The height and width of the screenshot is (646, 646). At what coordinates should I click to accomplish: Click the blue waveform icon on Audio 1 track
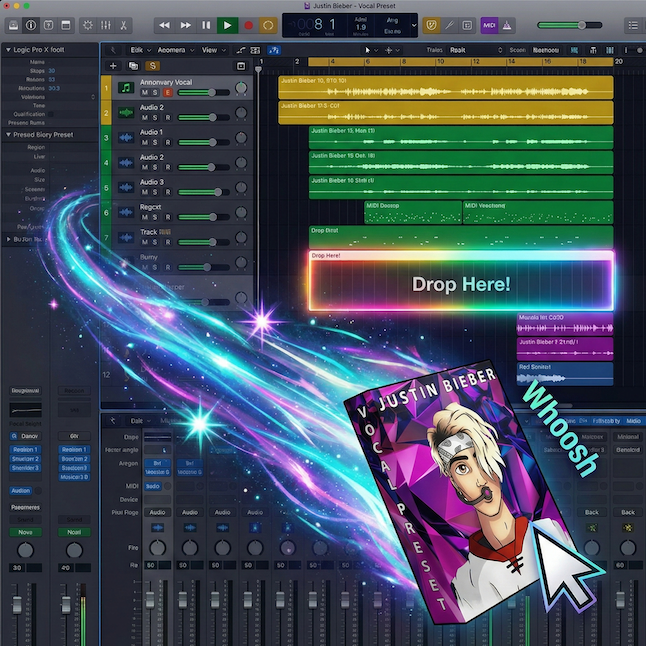(126, 138)
